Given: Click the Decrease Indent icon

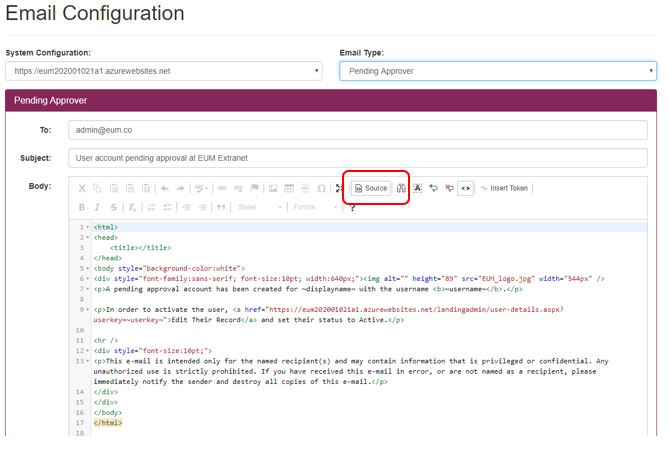Looking at the screenshot, I should pyautogui.click(x=186, y=207).
